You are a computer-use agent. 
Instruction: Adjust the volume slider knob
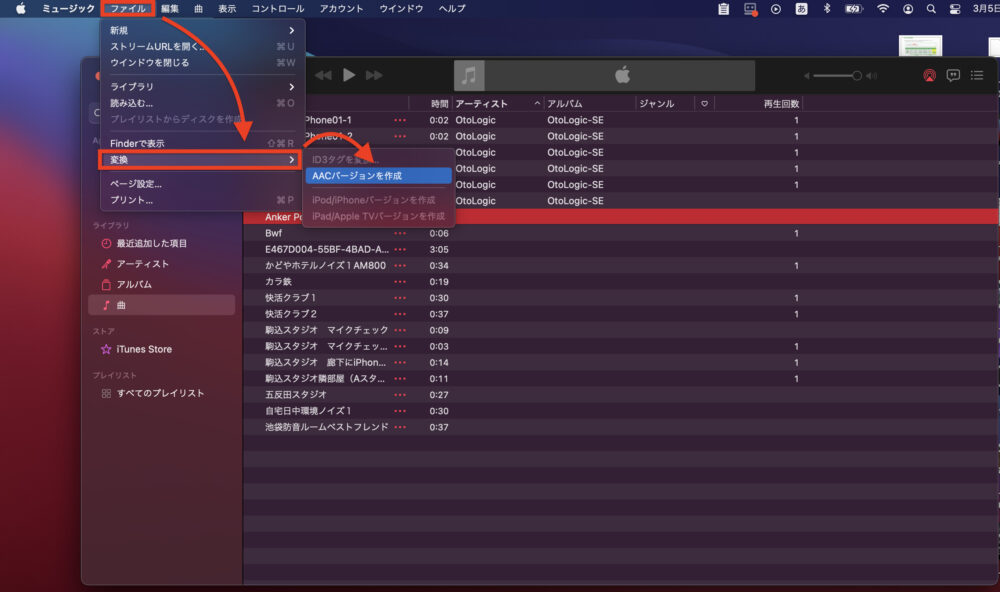(x=857, y=75)
